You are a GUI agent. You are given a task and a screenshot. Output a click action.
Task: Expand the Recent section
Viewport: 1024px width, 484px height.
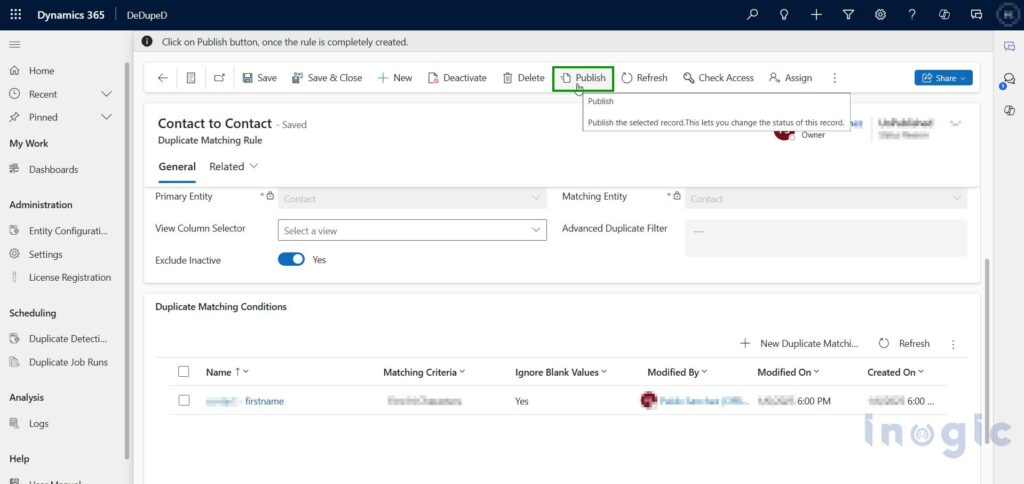[x=107, y=94]
